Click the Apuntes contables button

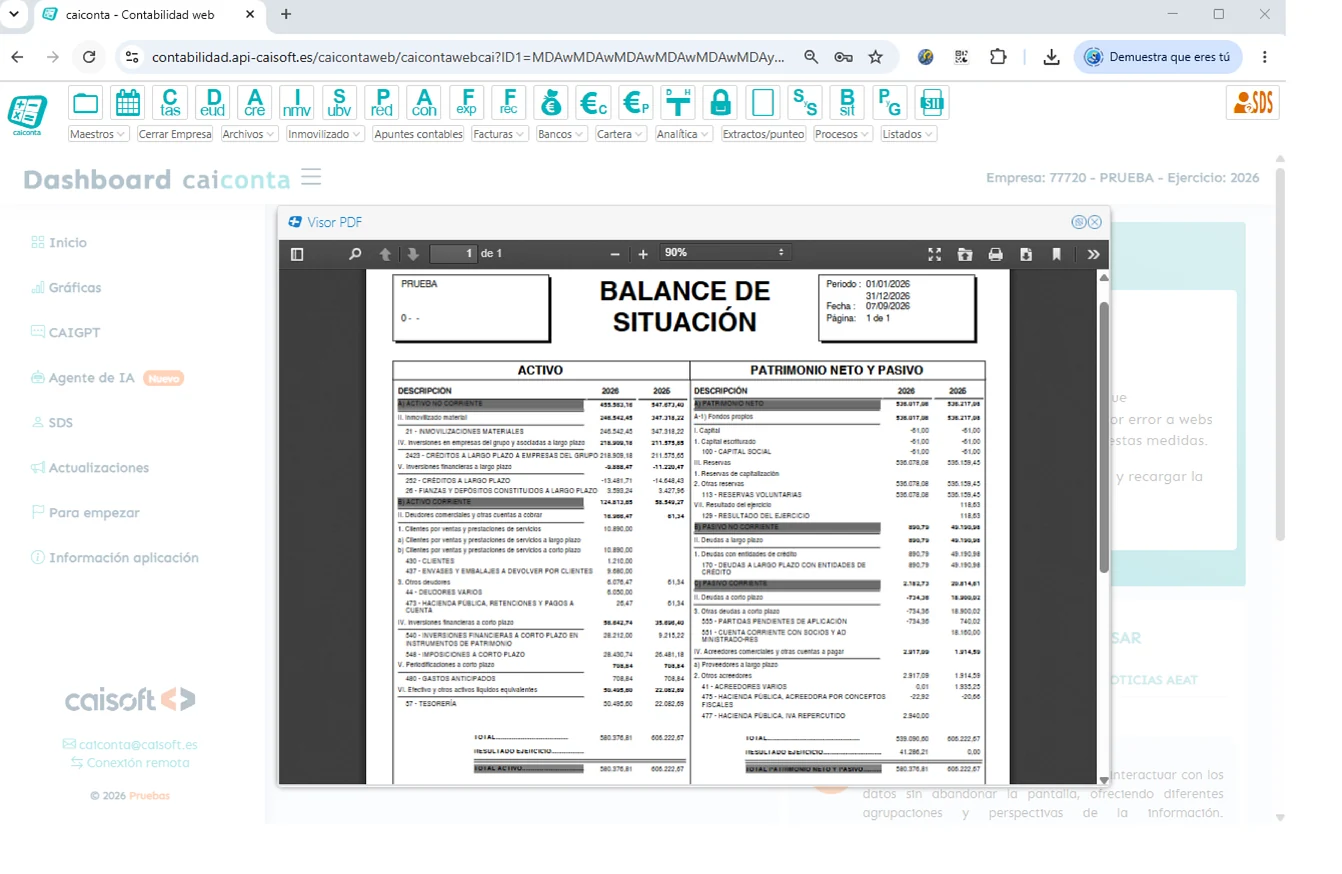pos(418,134)
